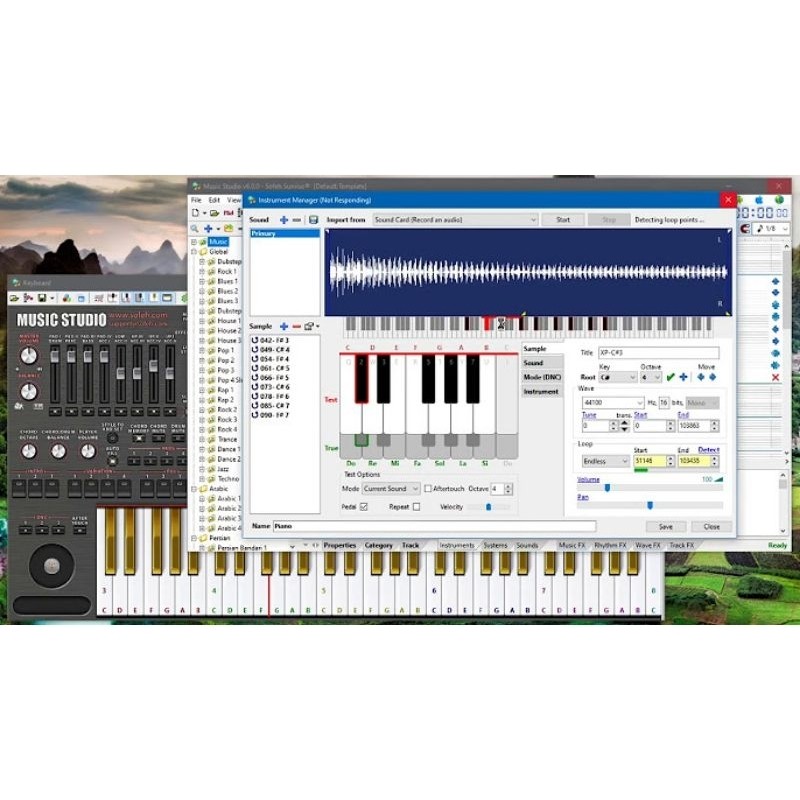Click the Save button

[x=666, y=526]
